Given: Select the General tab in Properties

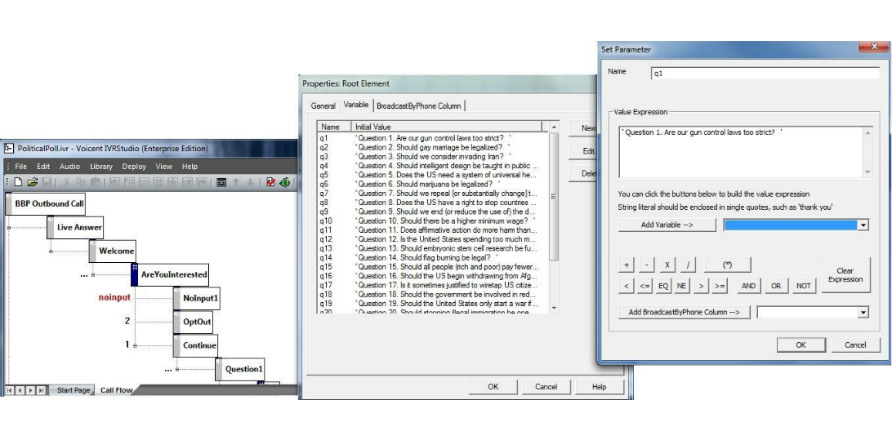Looking at the screenshot, I should 323,106.
